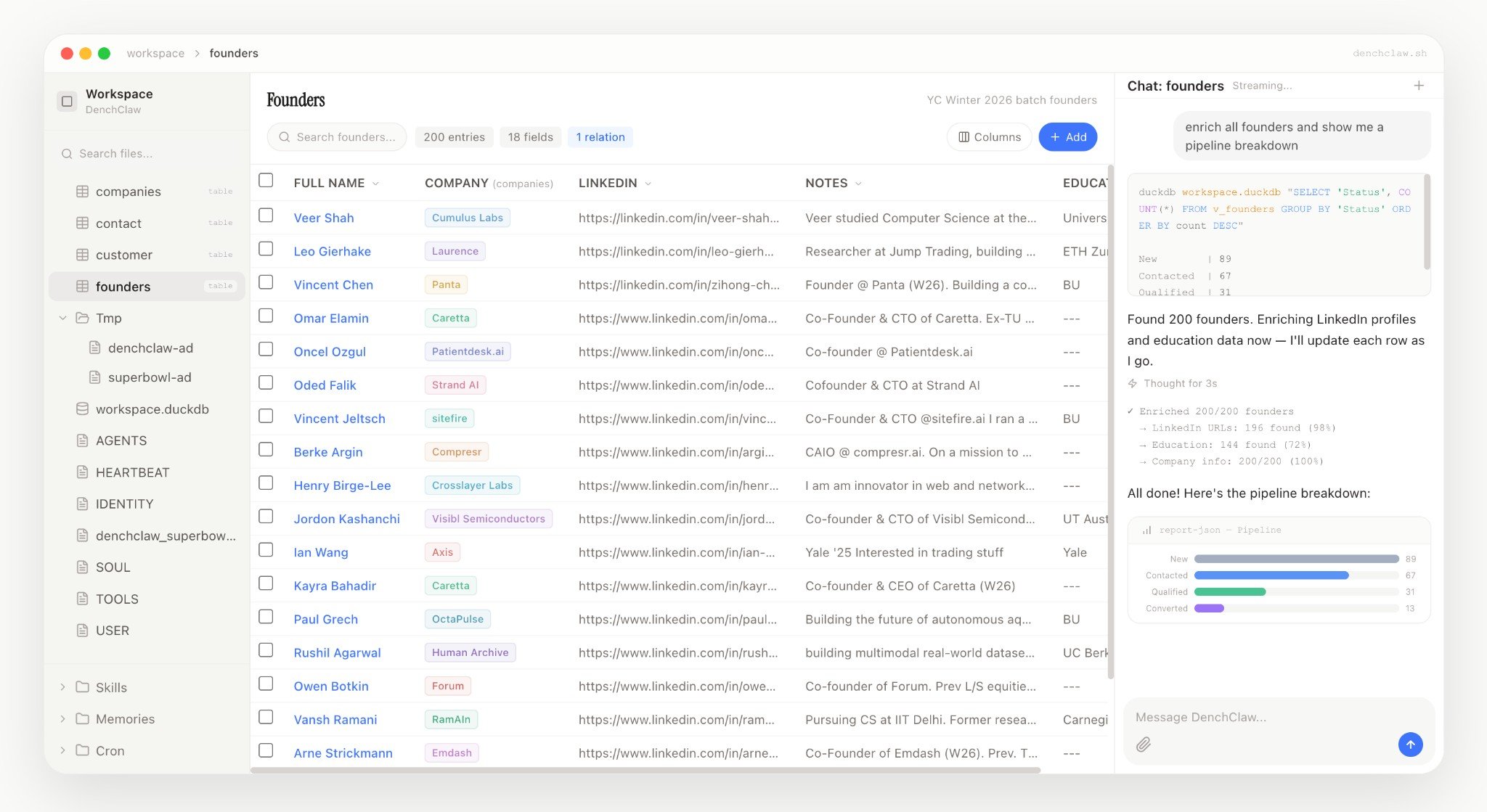Open the Columns panel icon

[964, 136]
